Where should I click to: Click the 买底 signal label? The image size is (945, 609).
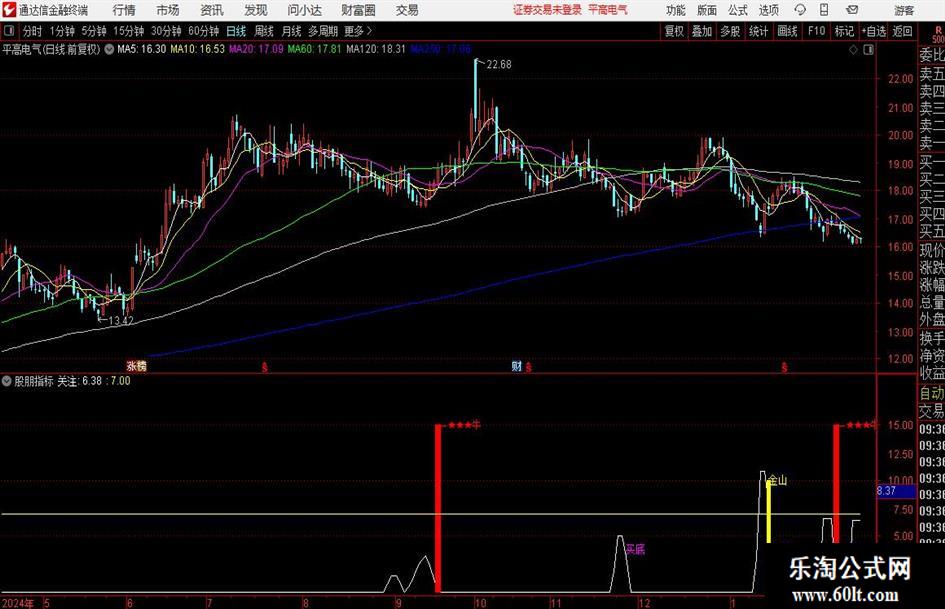[x=635, y=549]
